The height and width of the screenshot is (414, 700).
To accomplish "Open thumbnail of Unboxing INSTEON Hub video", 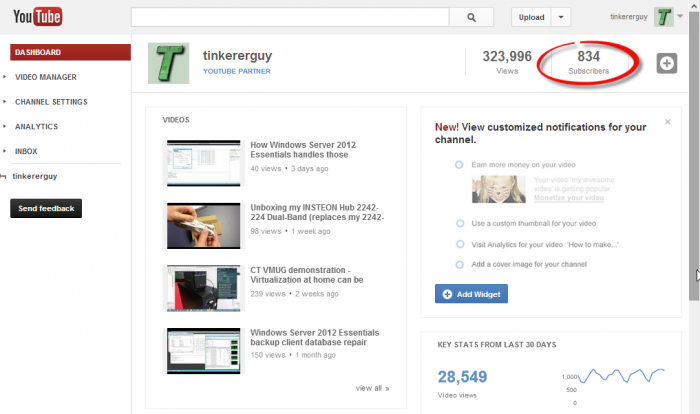I will click(x=204, y=226).
